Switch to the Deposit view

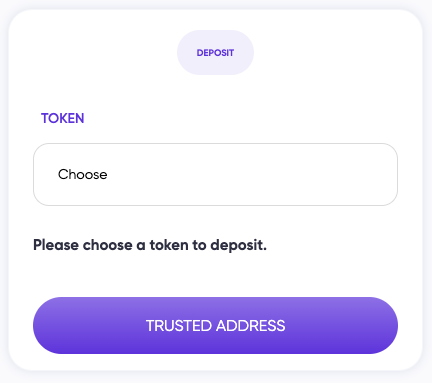(215, 53)
